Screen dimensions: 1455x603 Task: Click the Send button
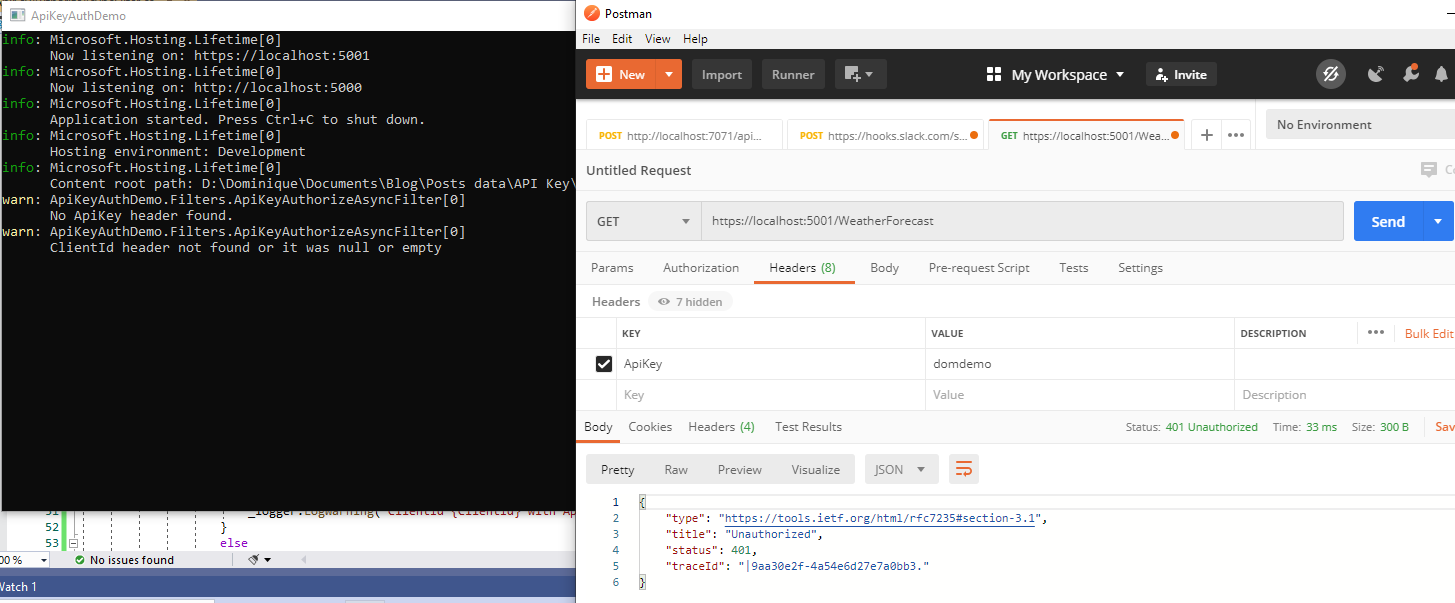[1388, 221]
